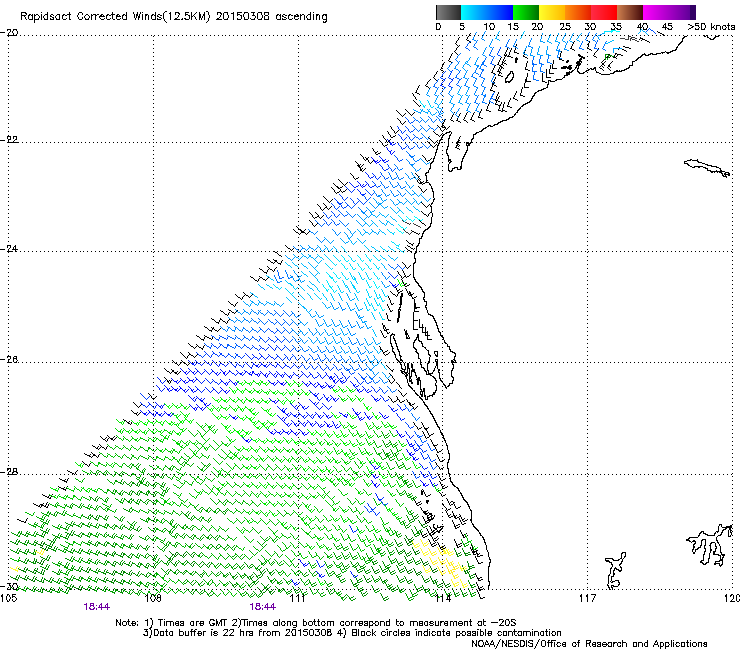Click the 105 longitude axis label
This screenshot has width=740, height=650.
(x=8, y=599)
